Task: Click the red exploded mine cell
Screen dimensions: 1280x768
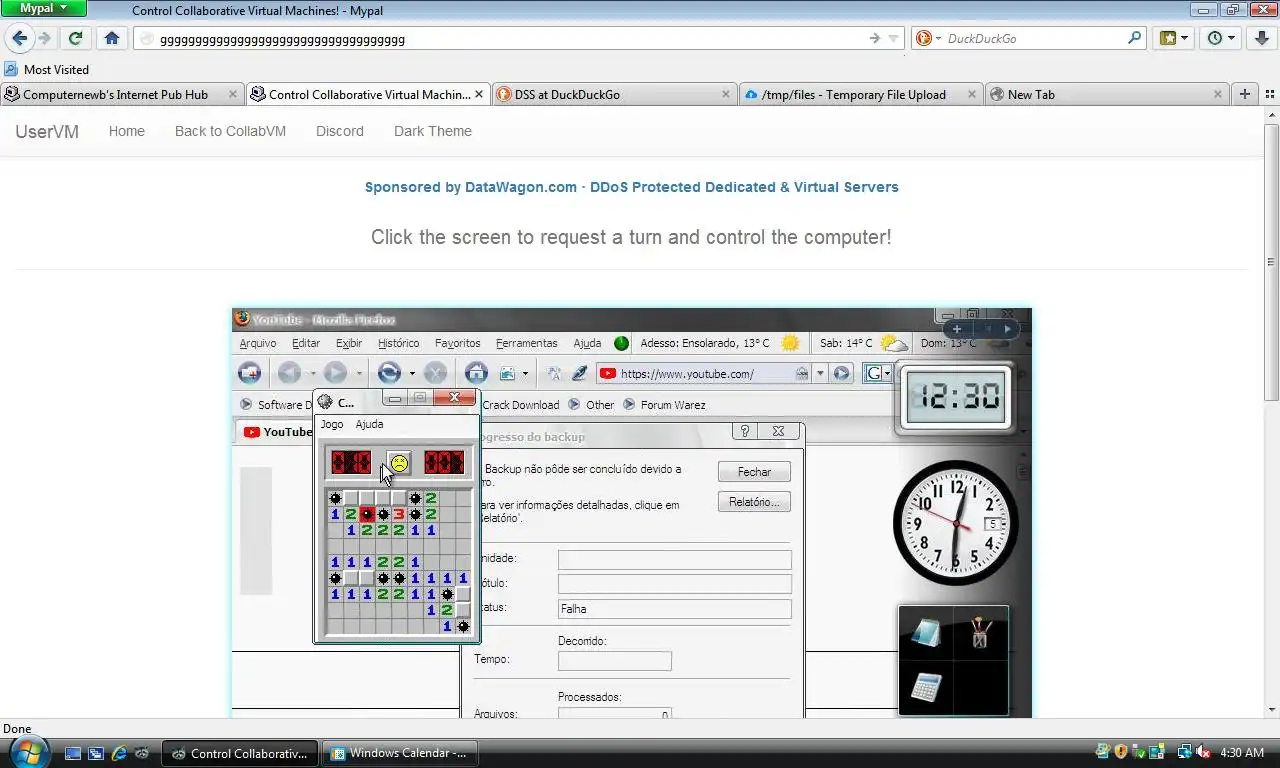Action: pos(367,514)
